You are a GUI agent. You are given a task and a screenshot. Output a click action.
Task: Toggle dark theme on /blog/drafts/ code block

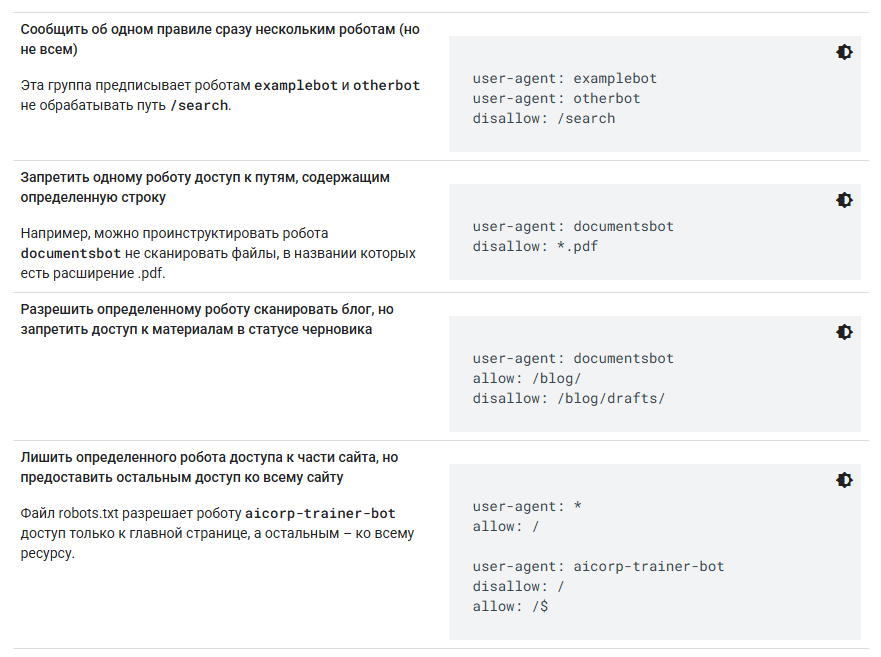[844, 332]
